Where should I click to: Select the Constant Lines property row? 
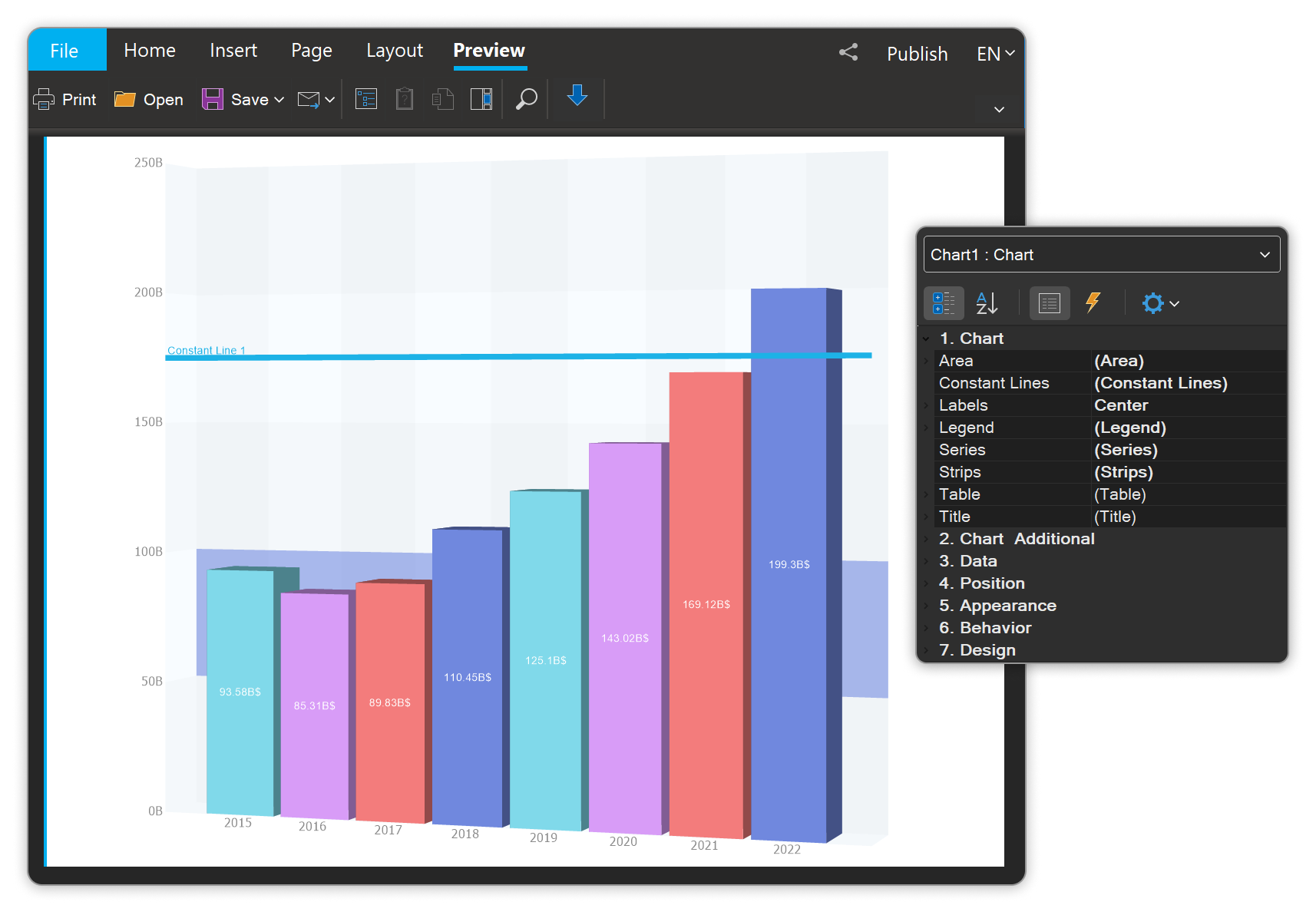point(994,383)
